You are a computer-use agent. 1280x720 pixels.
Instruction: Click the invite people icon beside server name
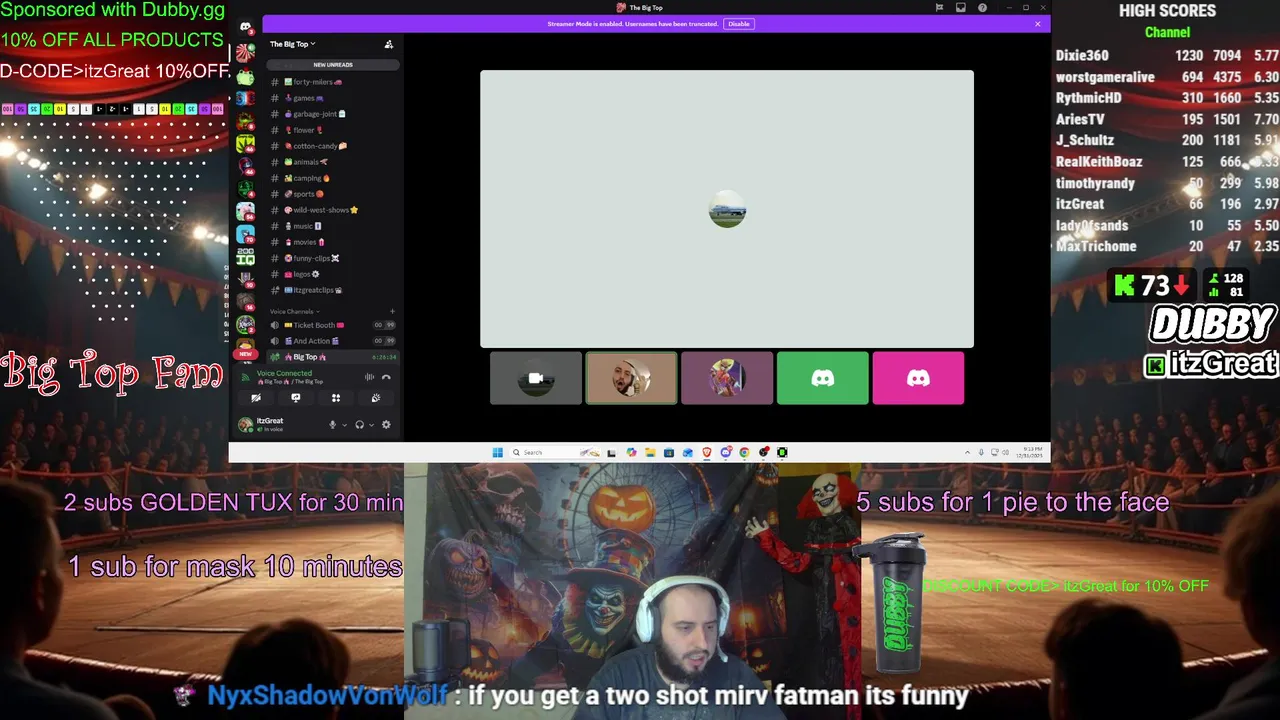(x=389, y=44)
